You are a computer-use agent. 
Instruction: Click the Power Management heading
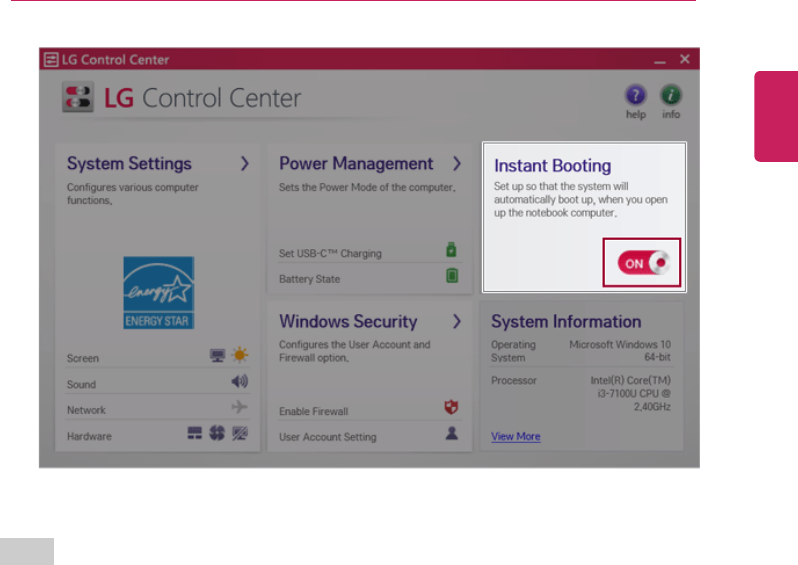[x=356, y=163]
